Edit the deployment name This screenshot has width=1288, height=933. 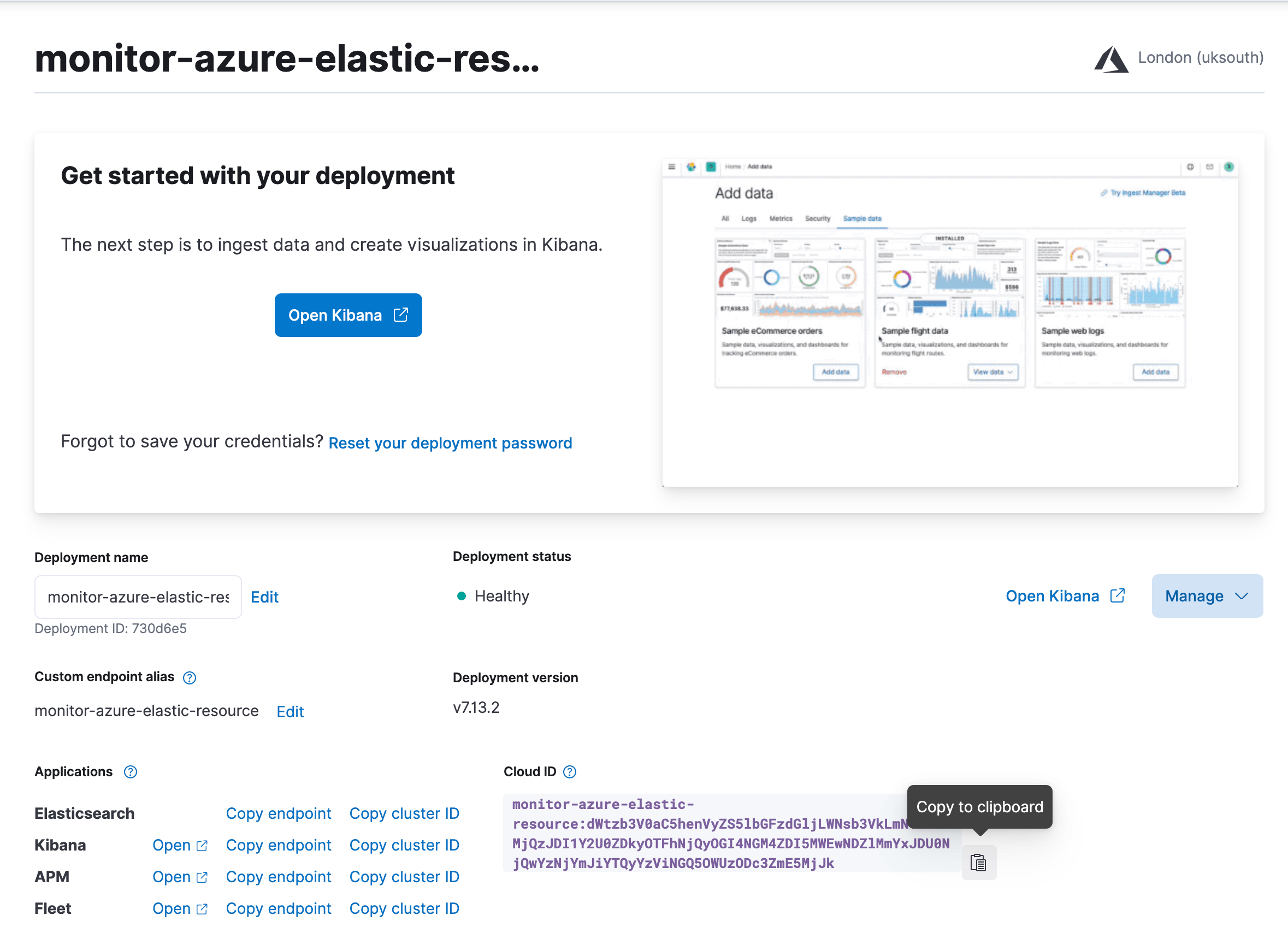(264, 597)
